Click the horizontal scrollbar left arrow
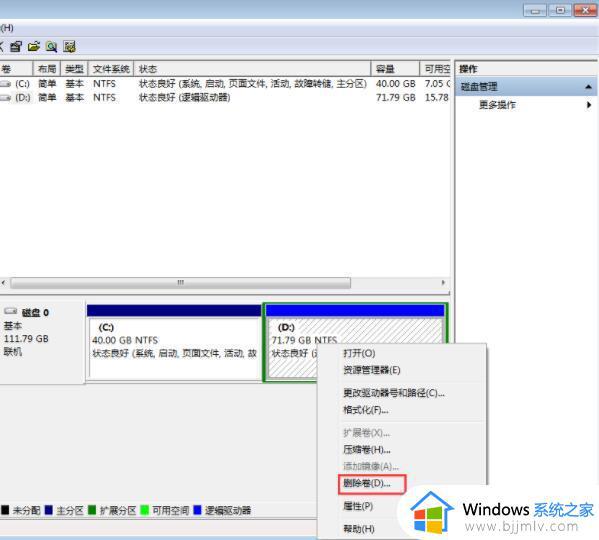This screenshot has height=540, width=599. tap(3, 283)
